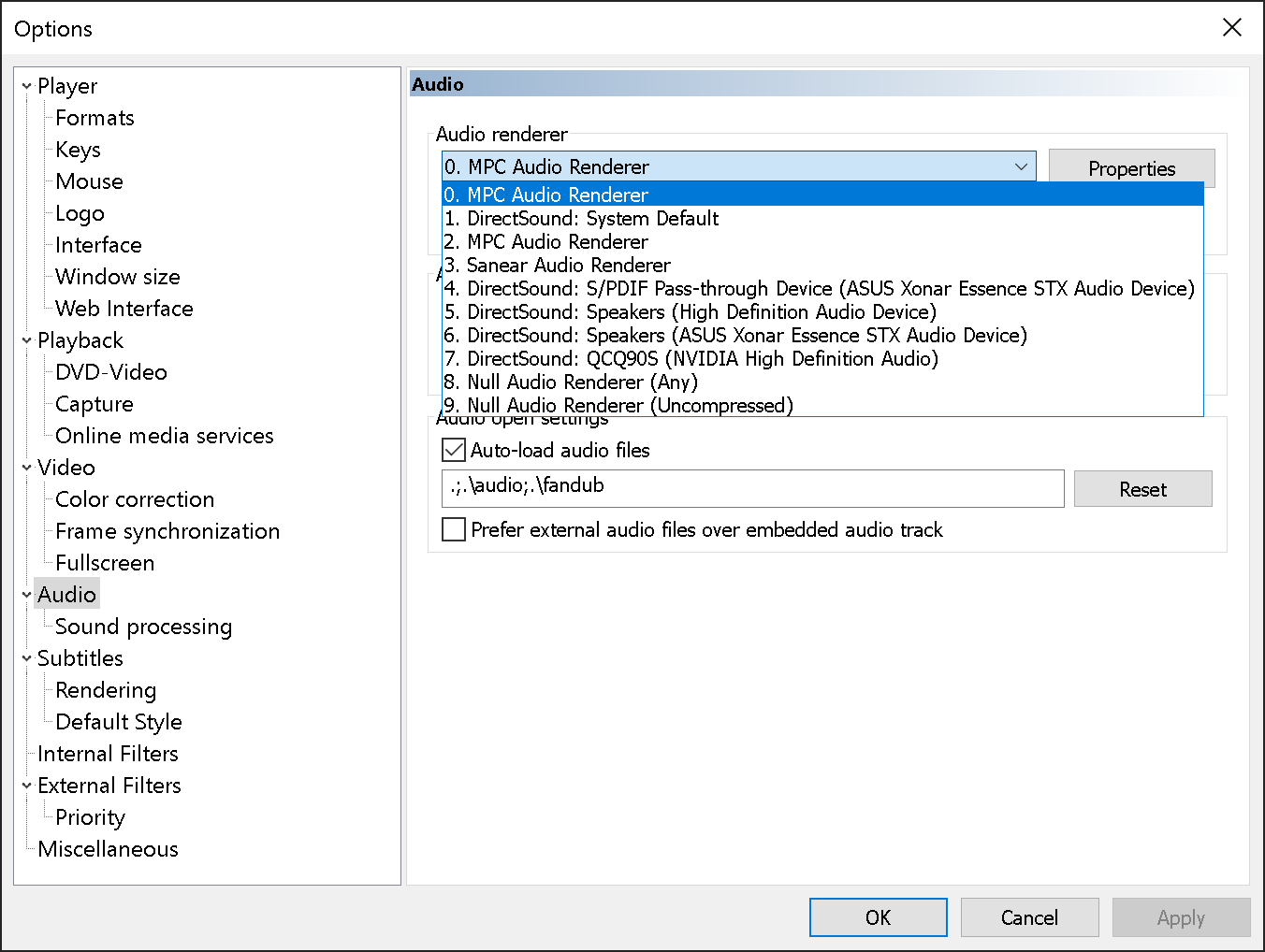Collapse the Video tree node
1265x952 pixels.
(26, 468)
